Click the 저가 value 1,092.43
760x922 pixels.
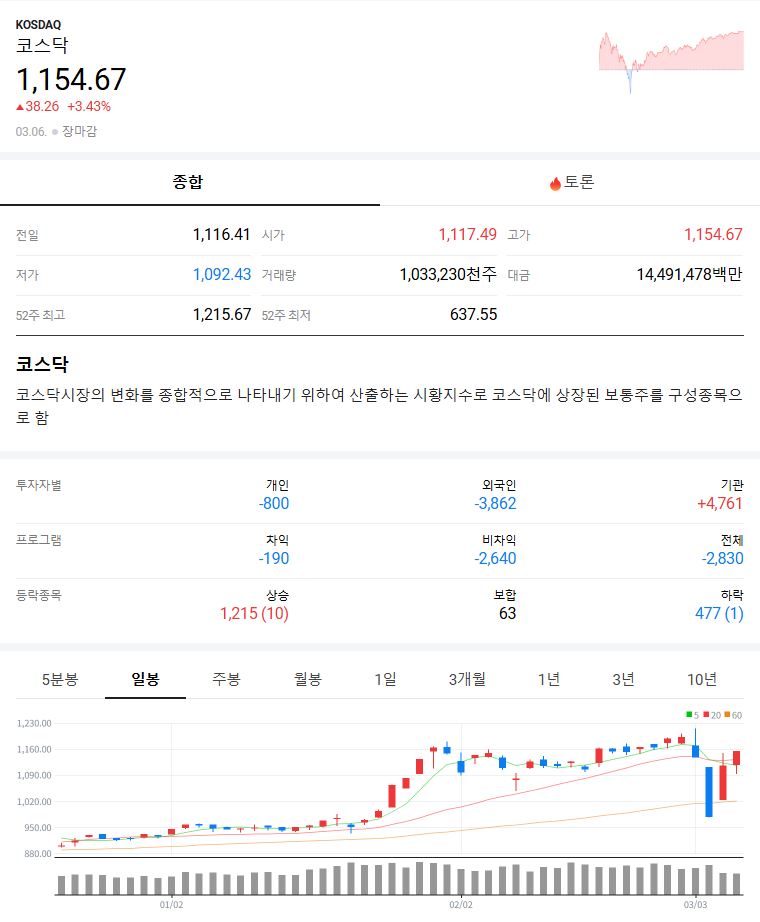pyautogui.click(x=222, y=275)
